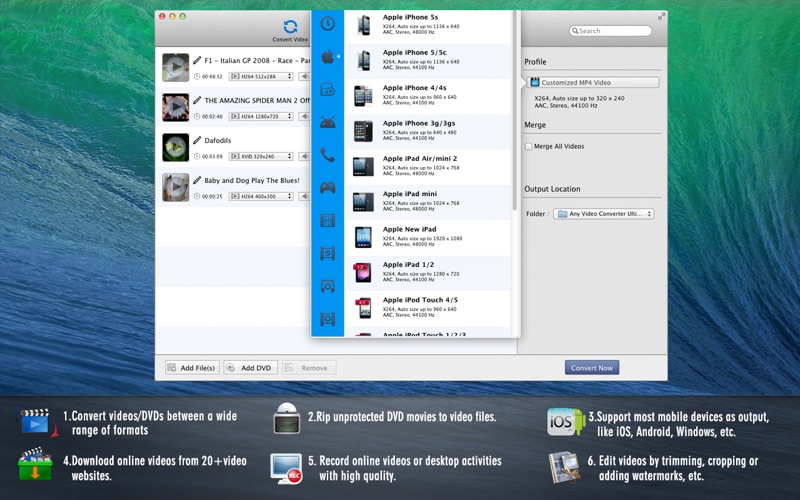Choose the Apple iPhone 3g/3gs profile

coord(428,131)
